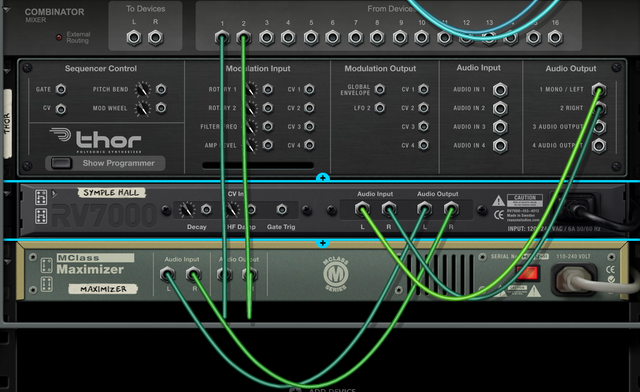
Task: Adjust RV7000 HF Damp trim knob
Action: (233, 209)
